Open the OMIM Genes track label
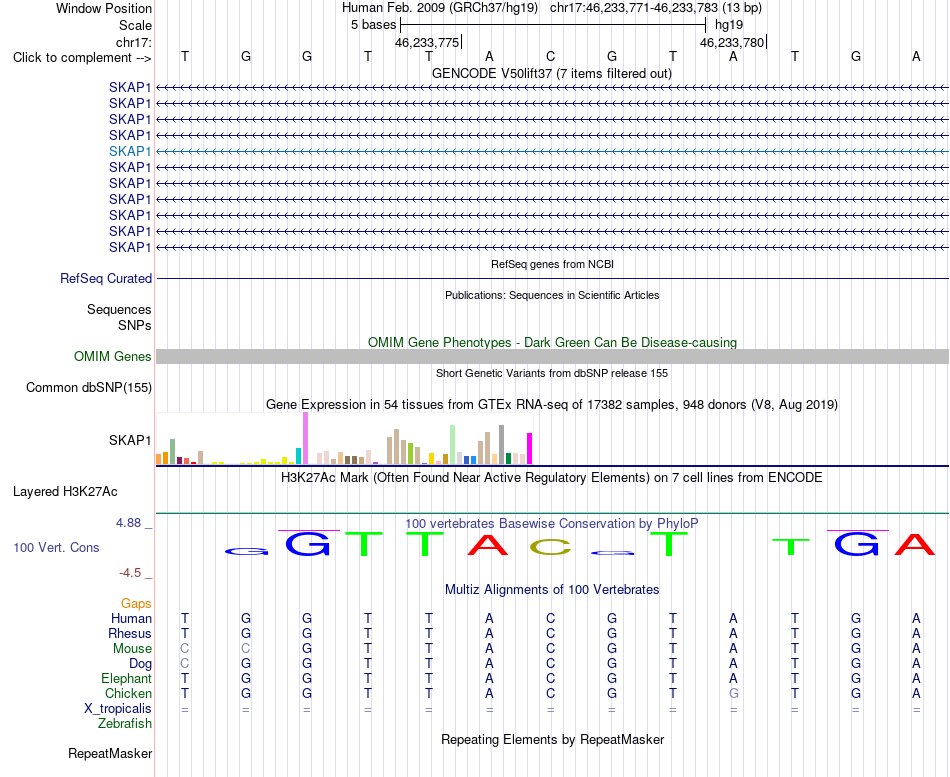This screenshot has height=777, width=950. [113, 356]
